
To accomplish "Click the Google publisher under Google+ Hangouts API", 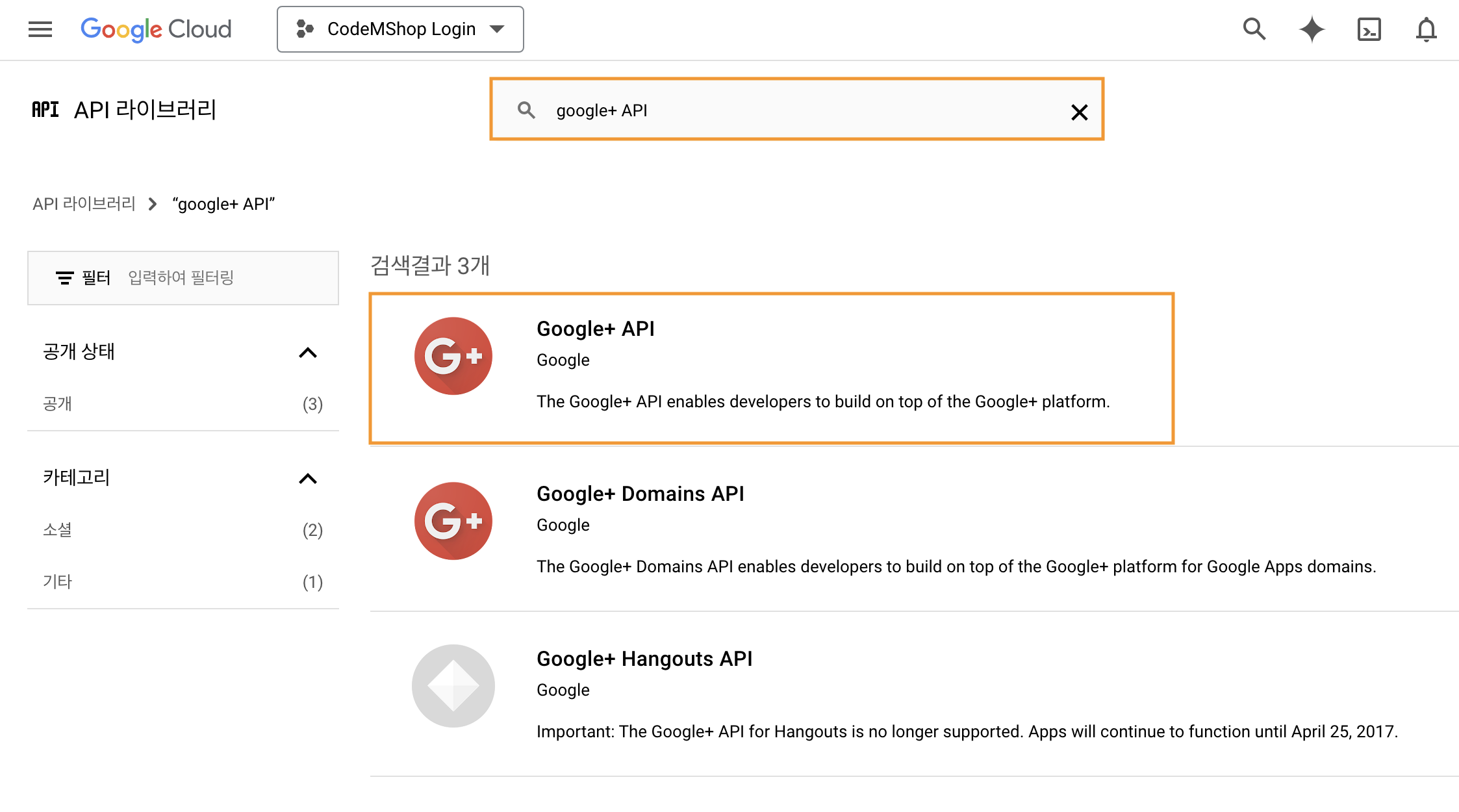I will pyautogui.click(x=563, y=690).
